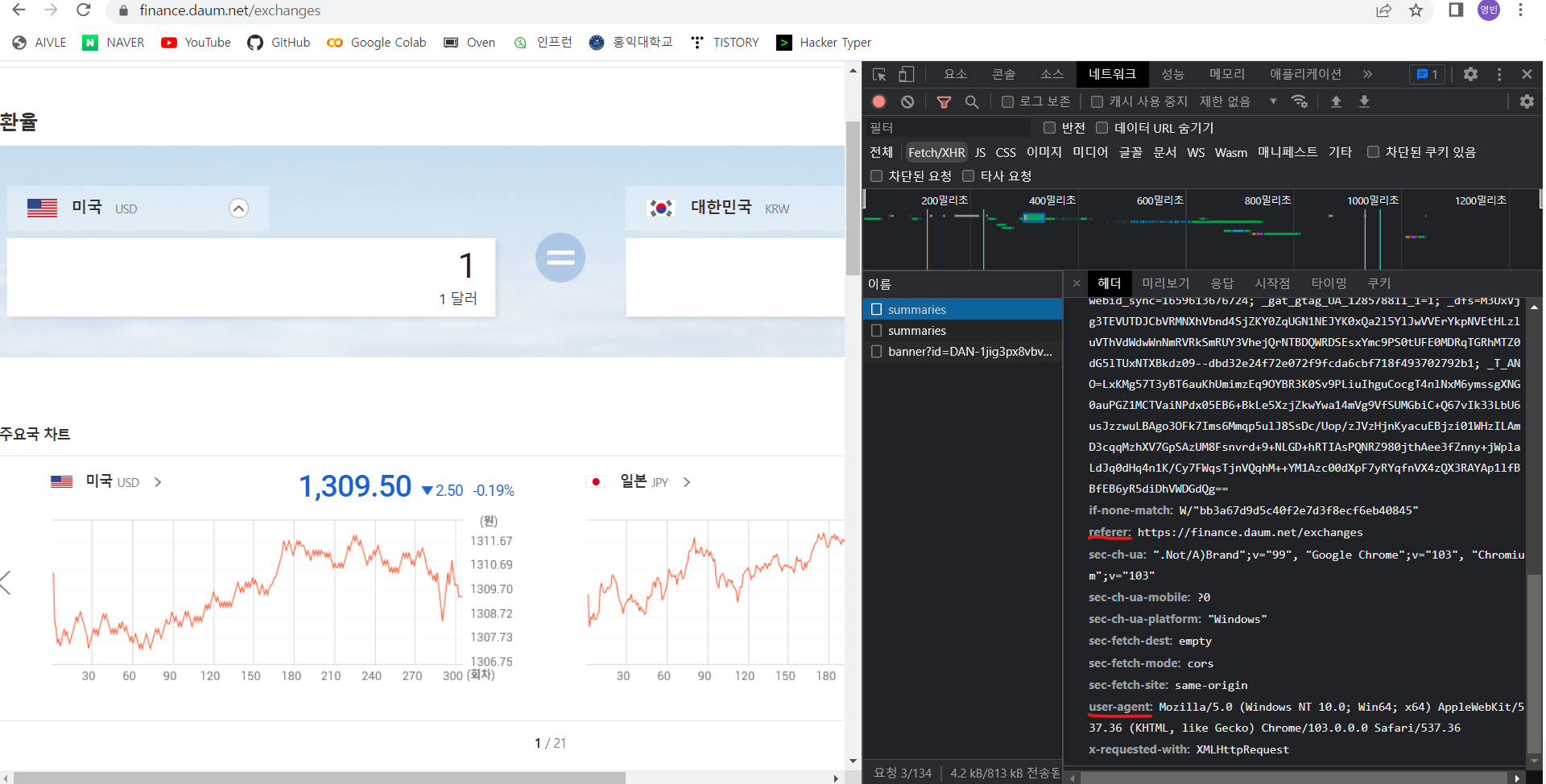This screenshot has height=784, width=1546.
Task: Open the issues counter badge in DevTools
Action: coord(1428,74)
